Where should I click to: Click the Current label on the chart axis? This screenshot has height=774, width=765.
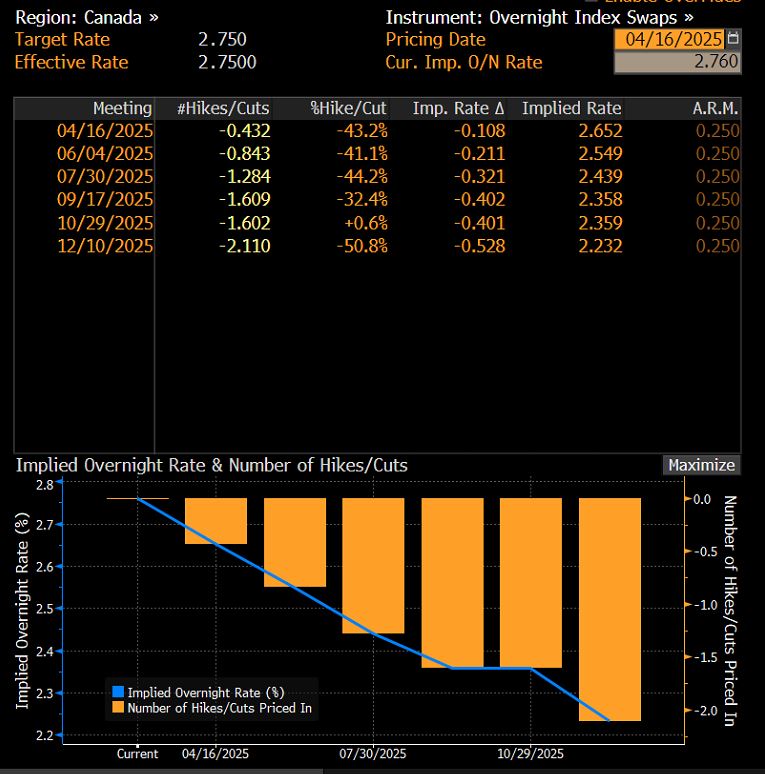pyautogui.click(x=137, y=754)
